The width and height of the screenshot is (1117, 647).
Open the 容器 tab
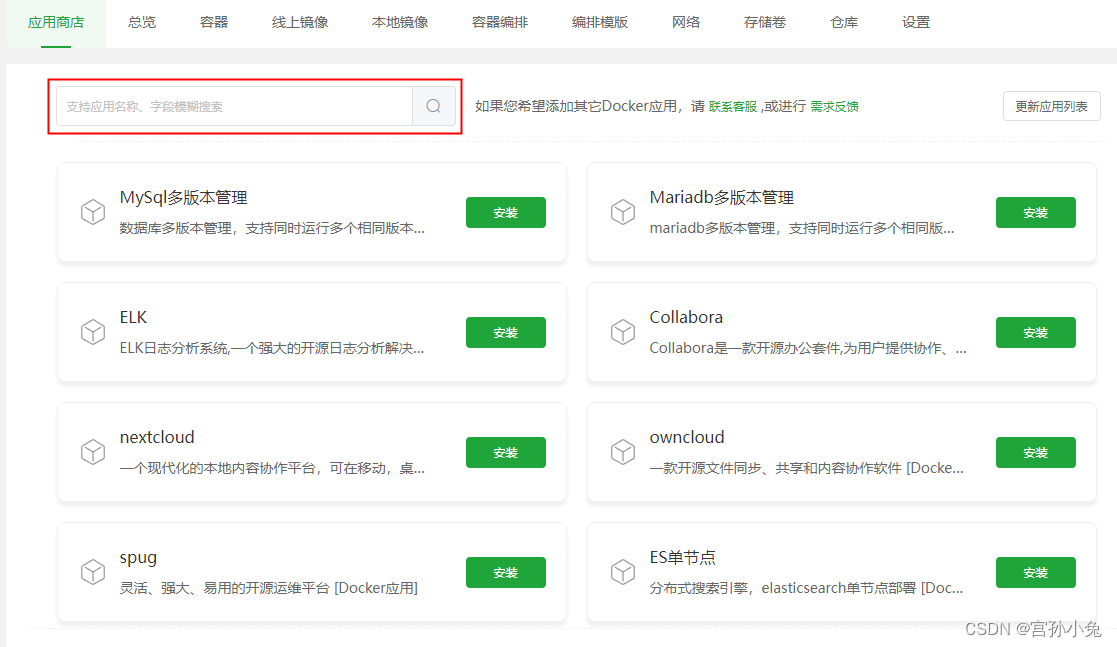(x=214, y=23)
